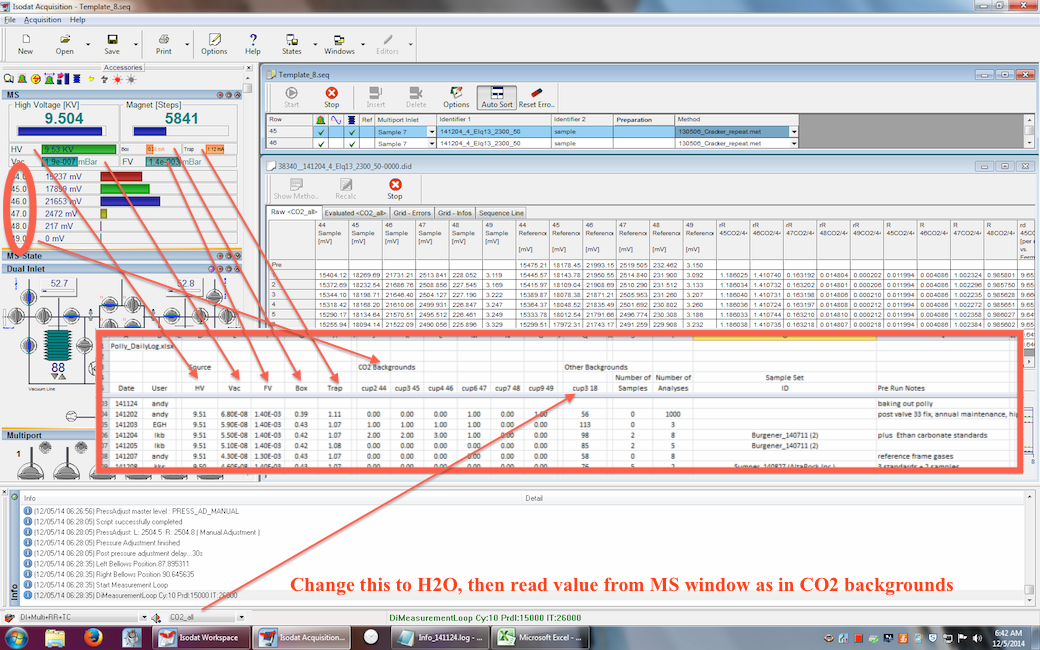Toggle the wave column cell in row 45
Viewport: 1040px width, 650px height.
337,132
